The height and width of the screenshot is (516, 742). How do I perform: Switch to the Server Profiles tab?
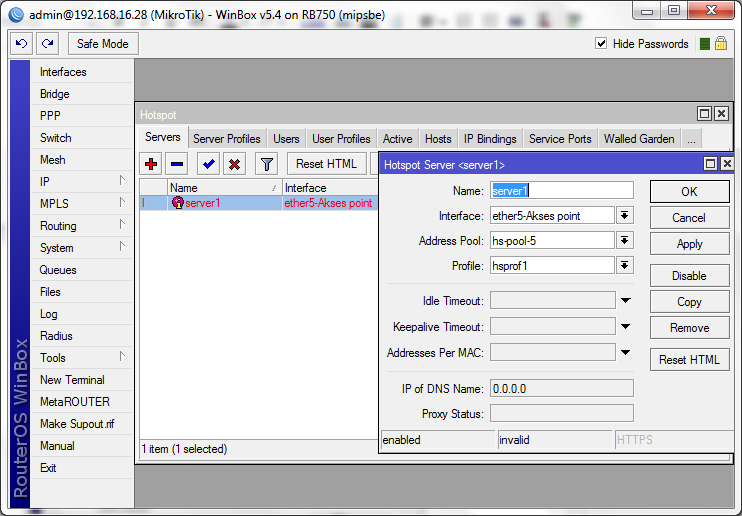click(227, 139)
